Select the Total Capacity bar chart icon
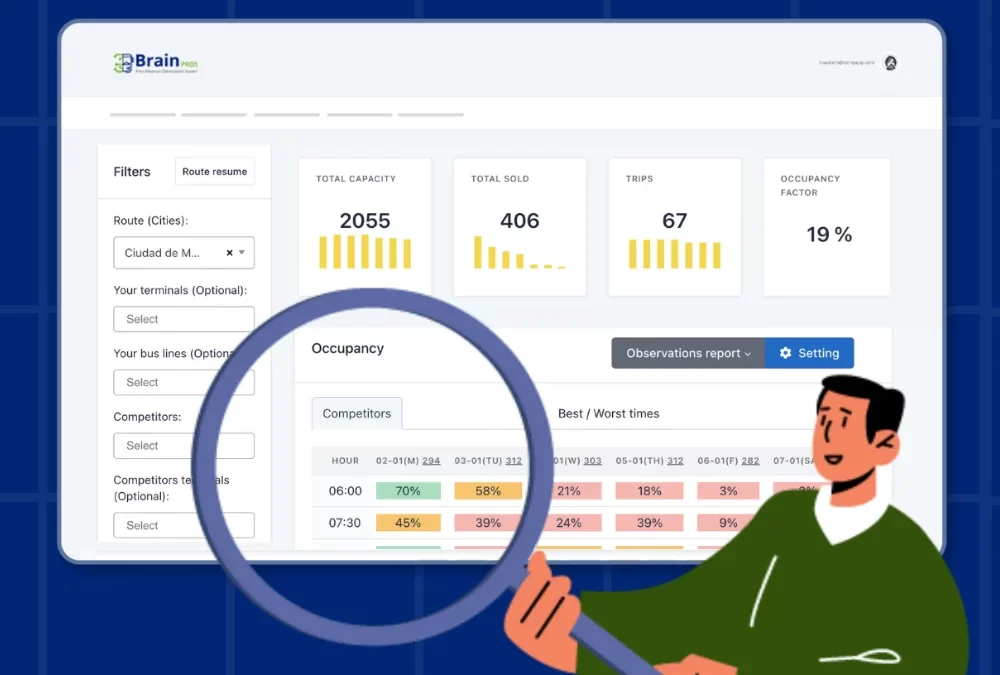 coord(364,252)
